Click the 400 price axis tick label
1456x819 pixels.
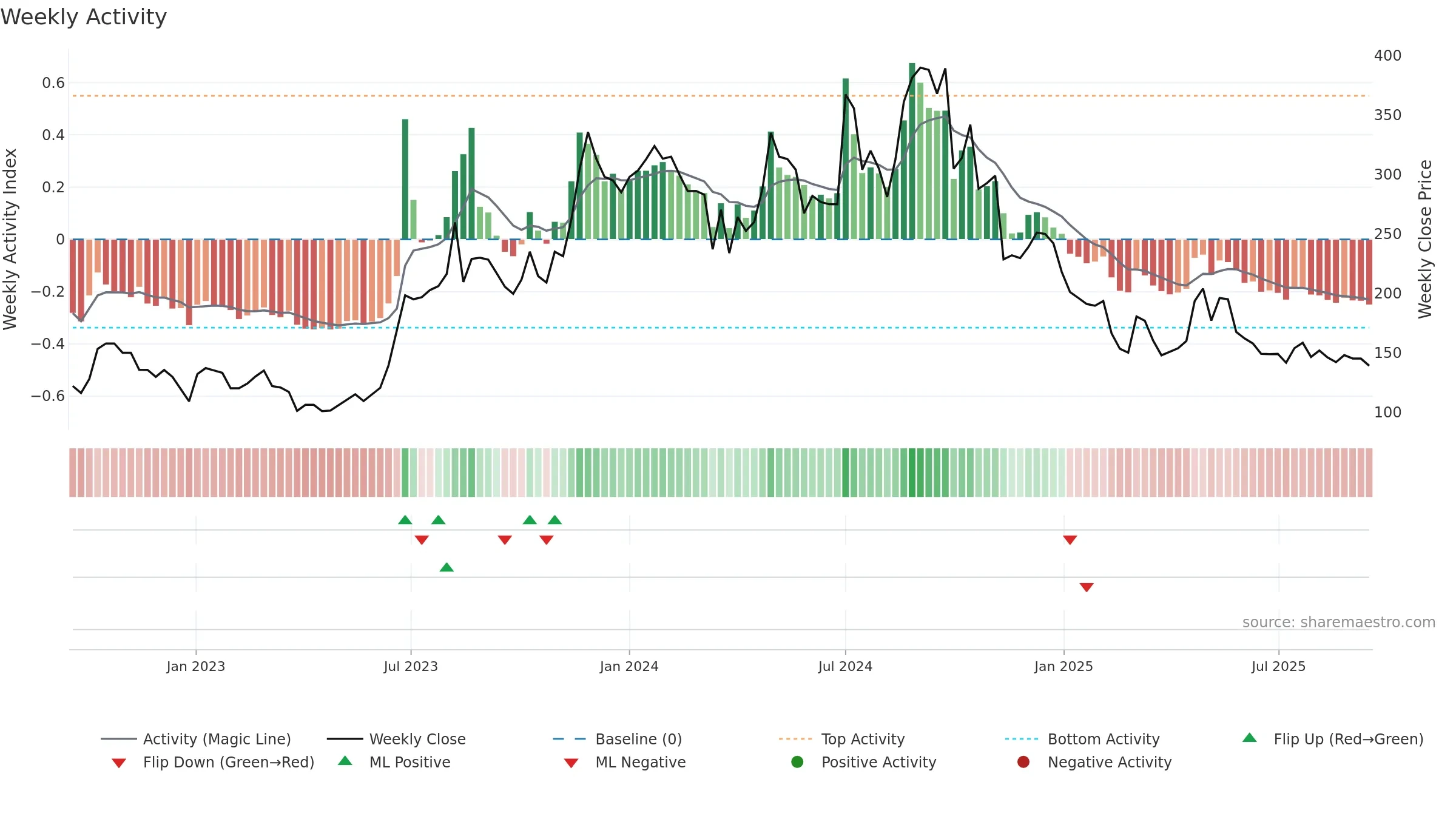click(1388, 55)
